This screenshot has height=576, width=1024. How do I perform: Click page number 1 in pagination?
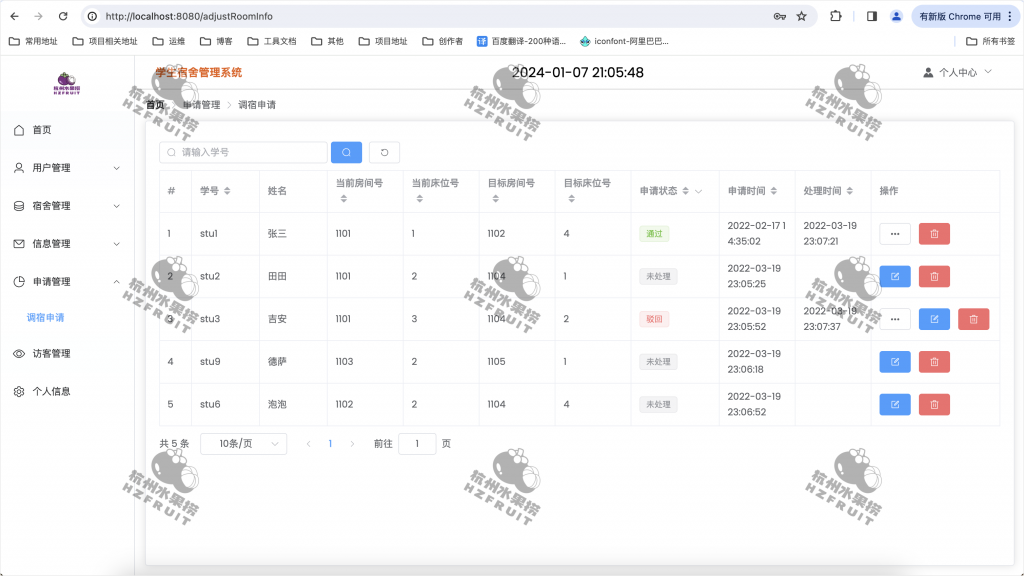(331, 443)
